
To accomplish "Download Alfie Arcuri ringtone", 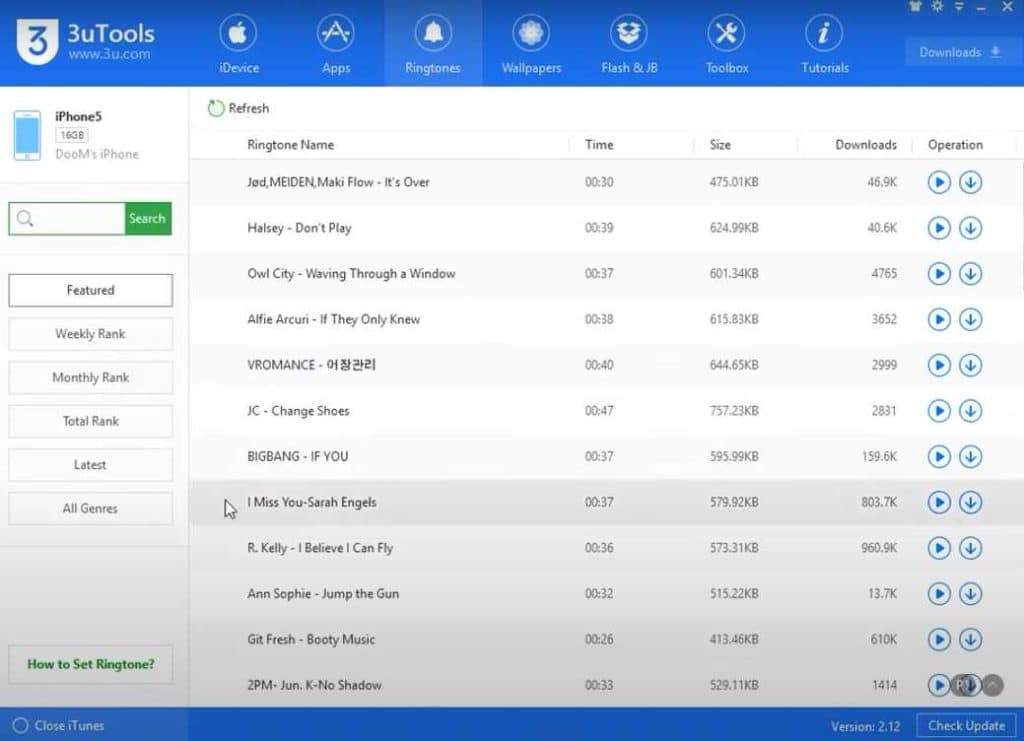I will click(x=970, y=319).
